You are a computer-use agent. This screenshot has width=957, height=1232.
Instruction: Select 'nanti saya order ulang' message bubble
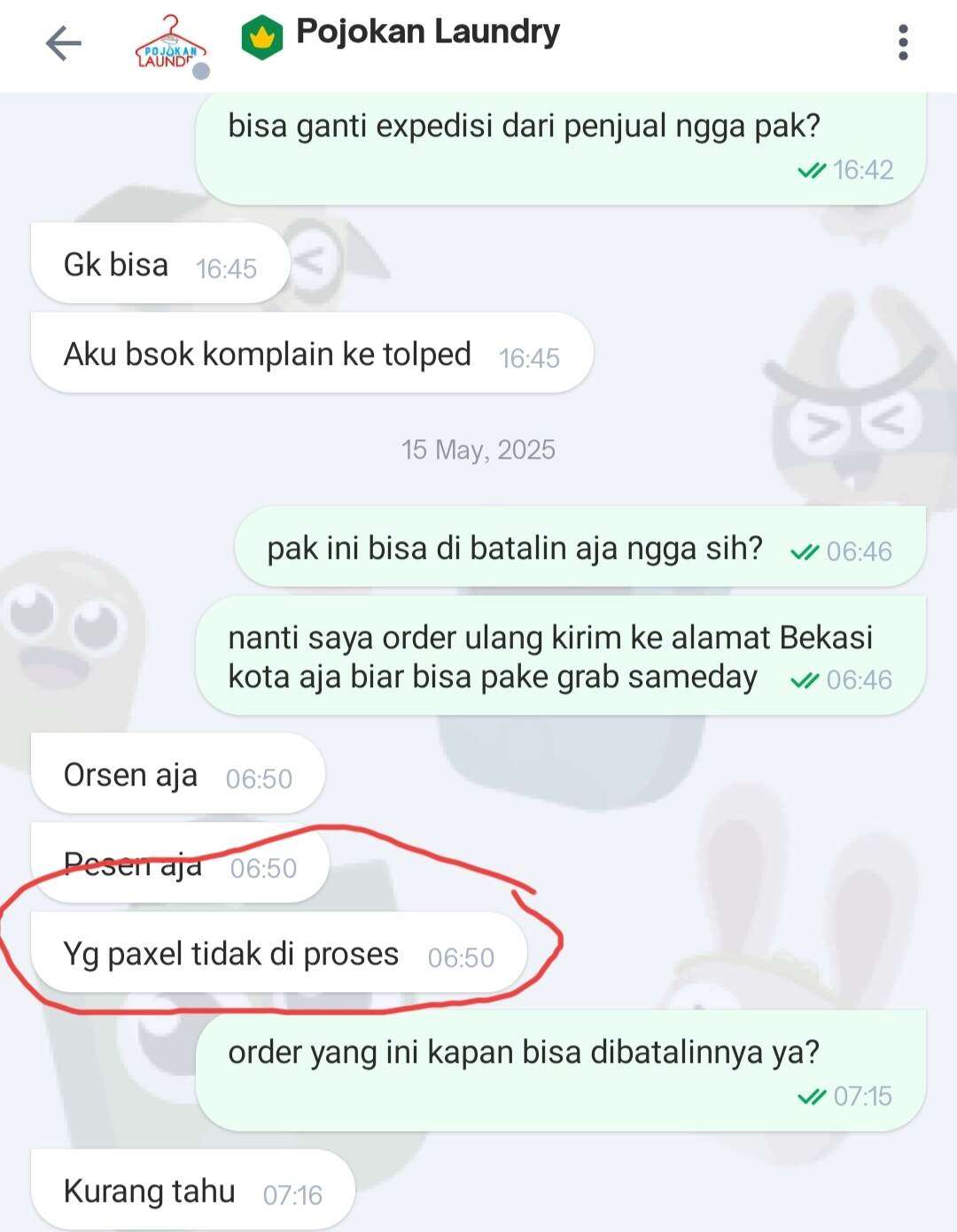[x=561, y=656]
